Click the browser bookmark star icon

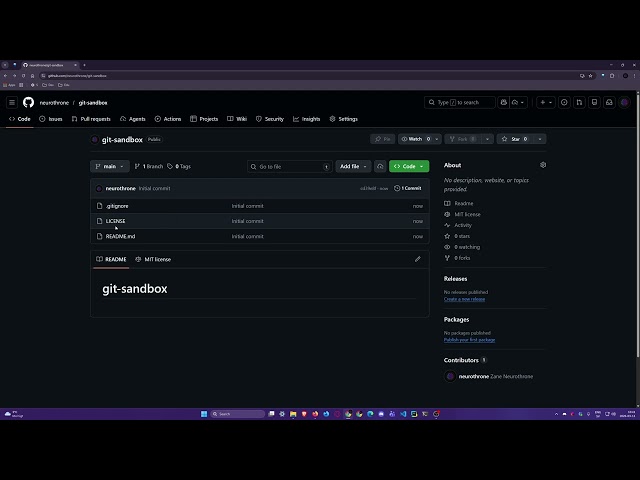pos(591,76)
